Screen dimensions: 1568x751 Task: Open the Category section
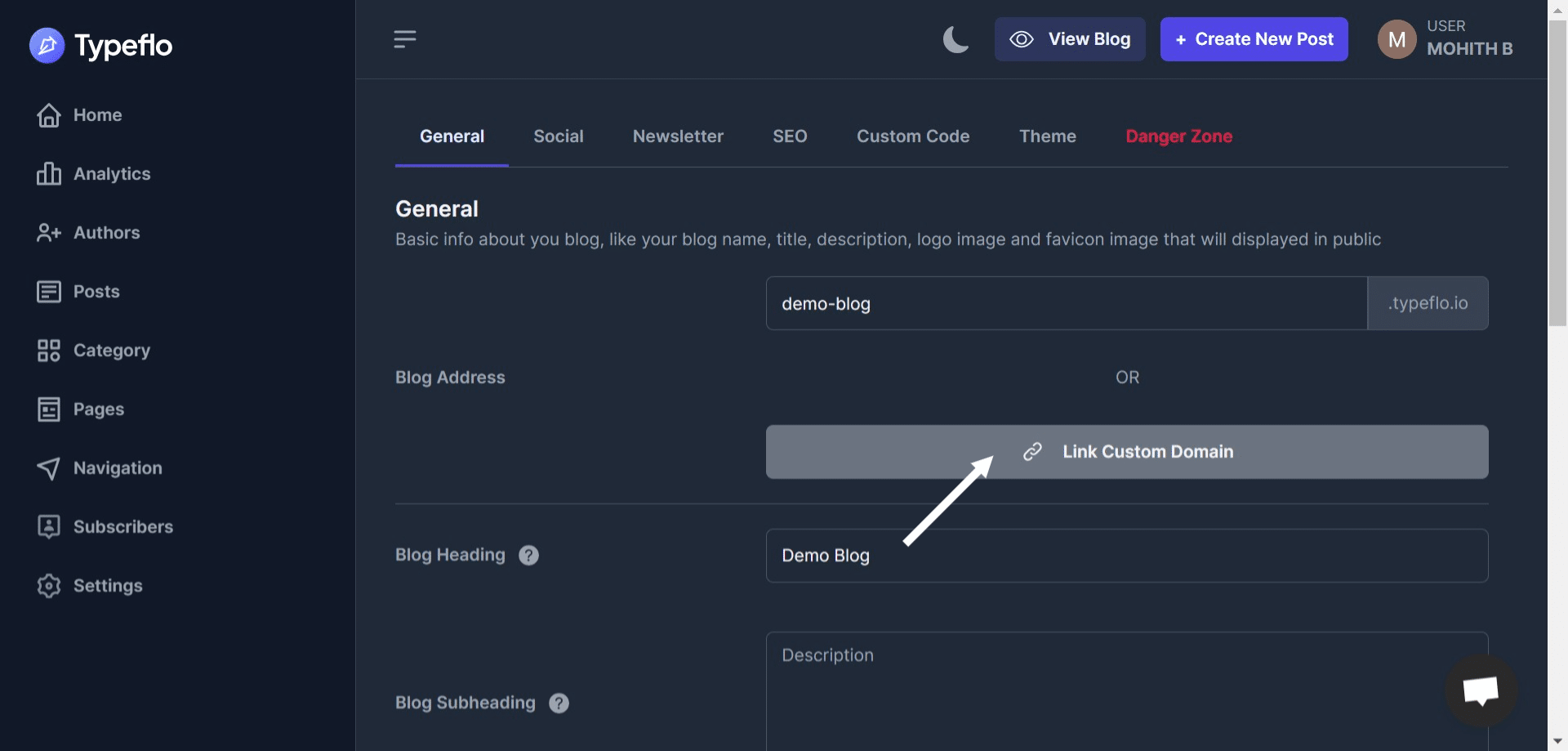pyautogui.click(x=112, y=350)
